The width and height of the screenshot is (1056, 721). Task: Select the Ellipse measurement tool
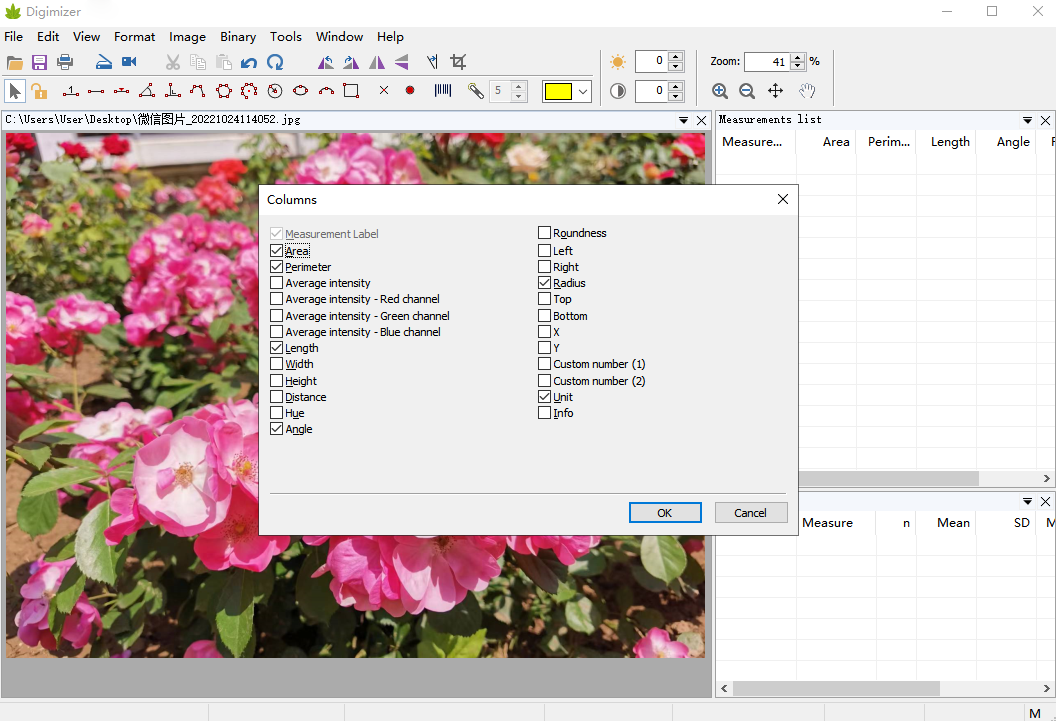300,91
